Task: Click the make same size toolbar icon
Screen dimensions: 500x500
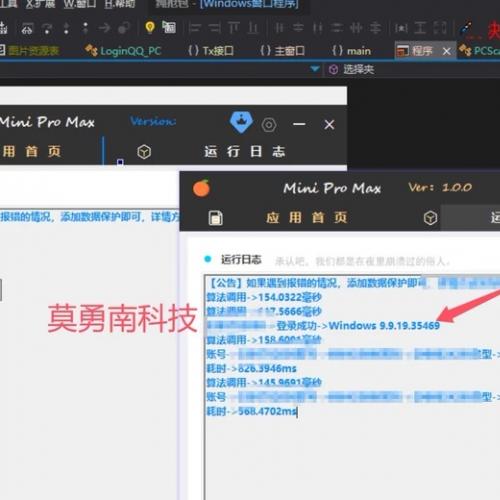Action: (440, 28)
